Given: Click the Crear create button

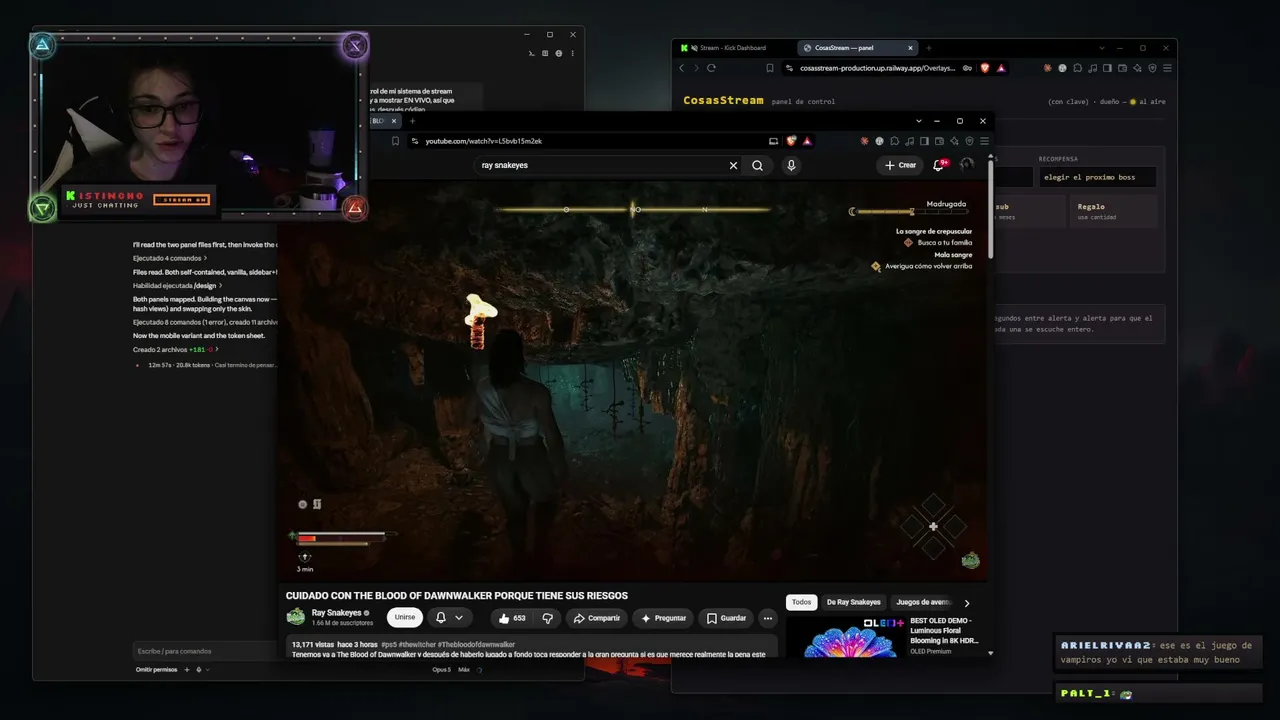Looking at the screenshot, I should pos(900,165).
